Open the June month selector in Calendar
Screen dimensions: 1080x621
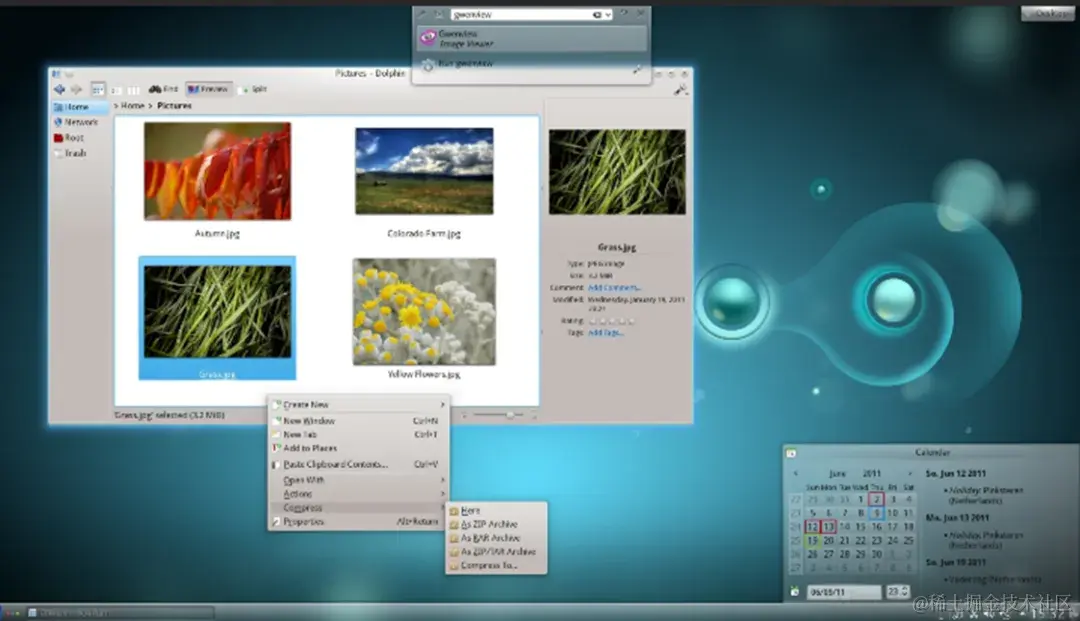(837, 474)
